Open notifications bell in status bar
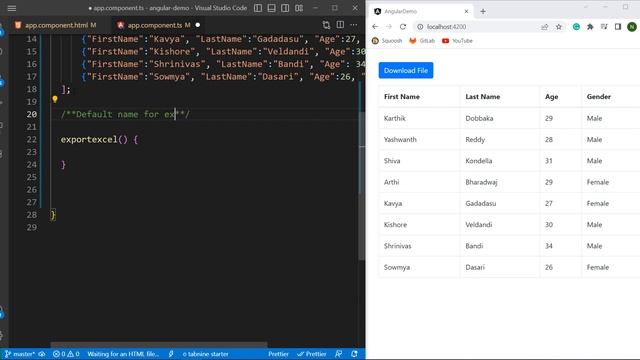640x360 pixels. pos(354,354)
